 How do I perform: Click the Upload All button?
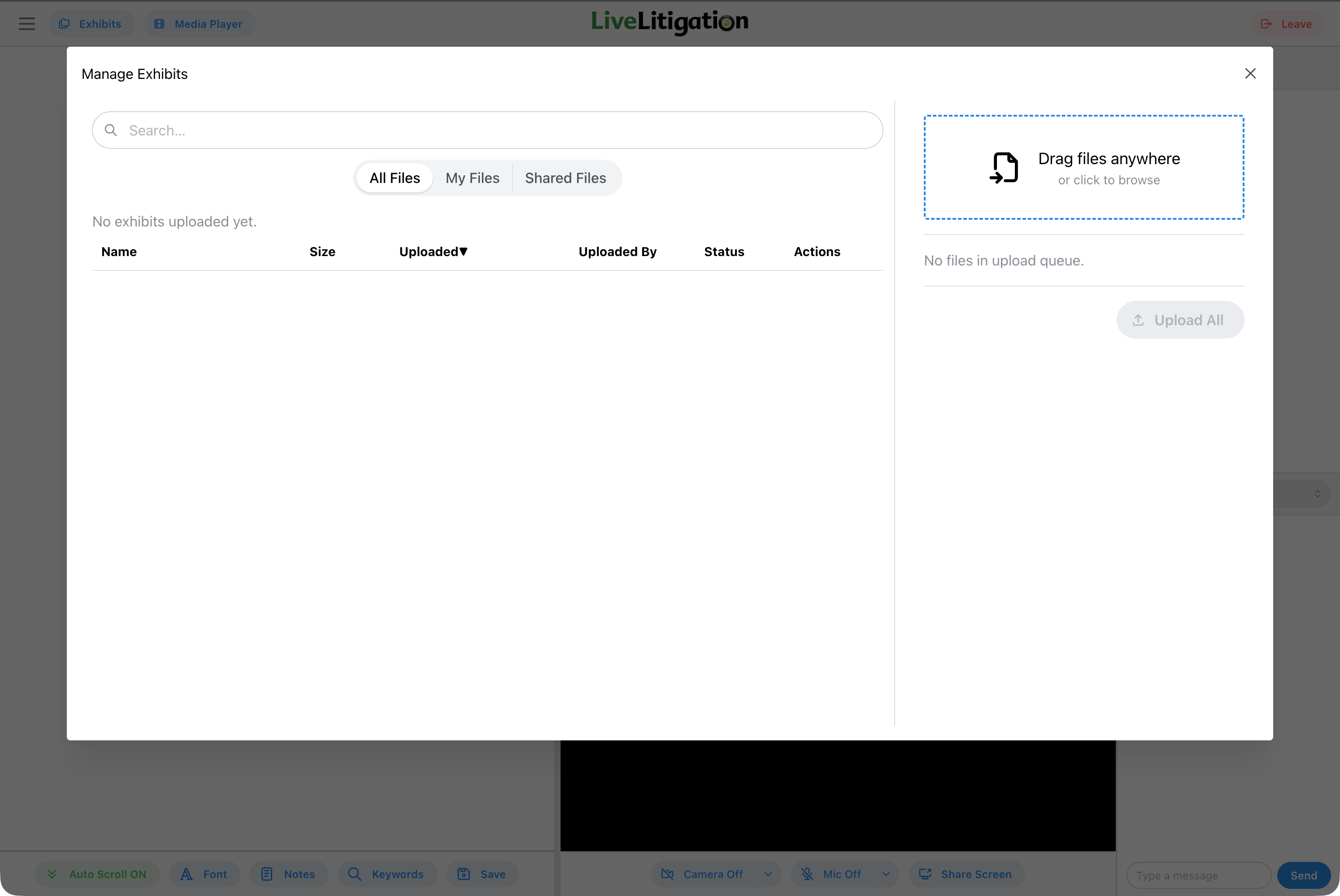1179,320
